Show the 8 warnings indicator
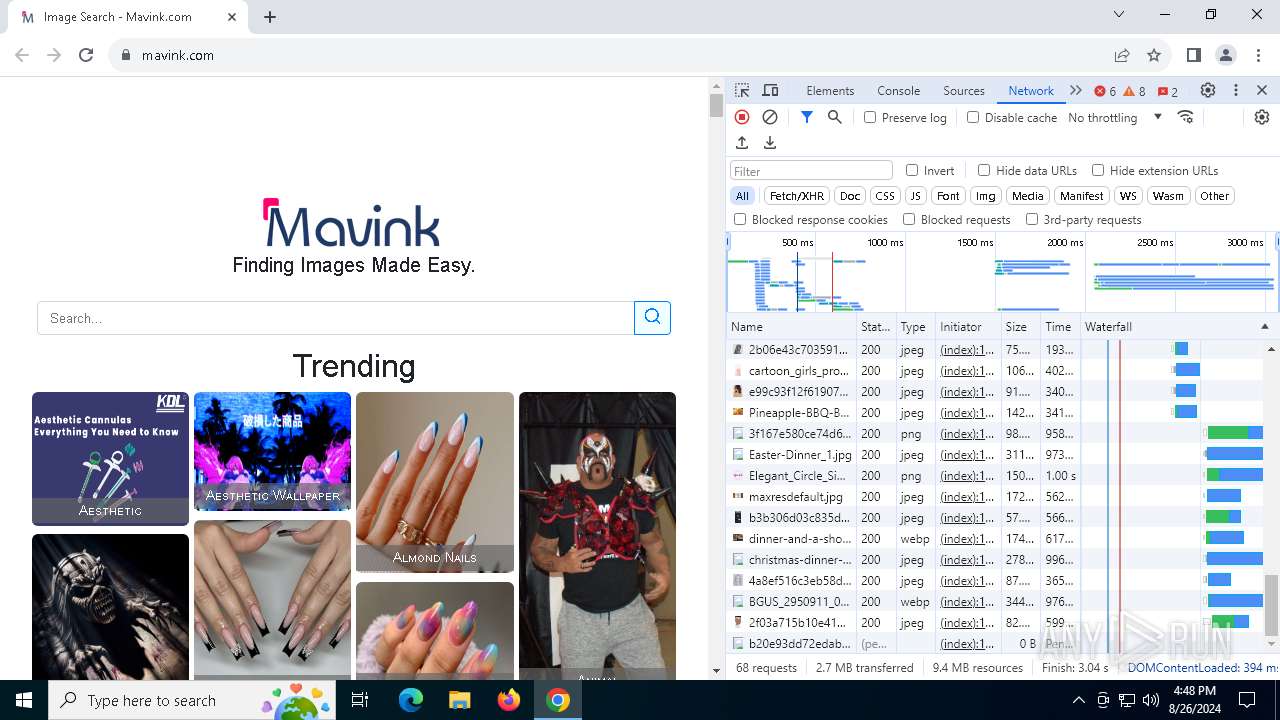Screen dimensions: 1280x720 [x=1135, y=91]
